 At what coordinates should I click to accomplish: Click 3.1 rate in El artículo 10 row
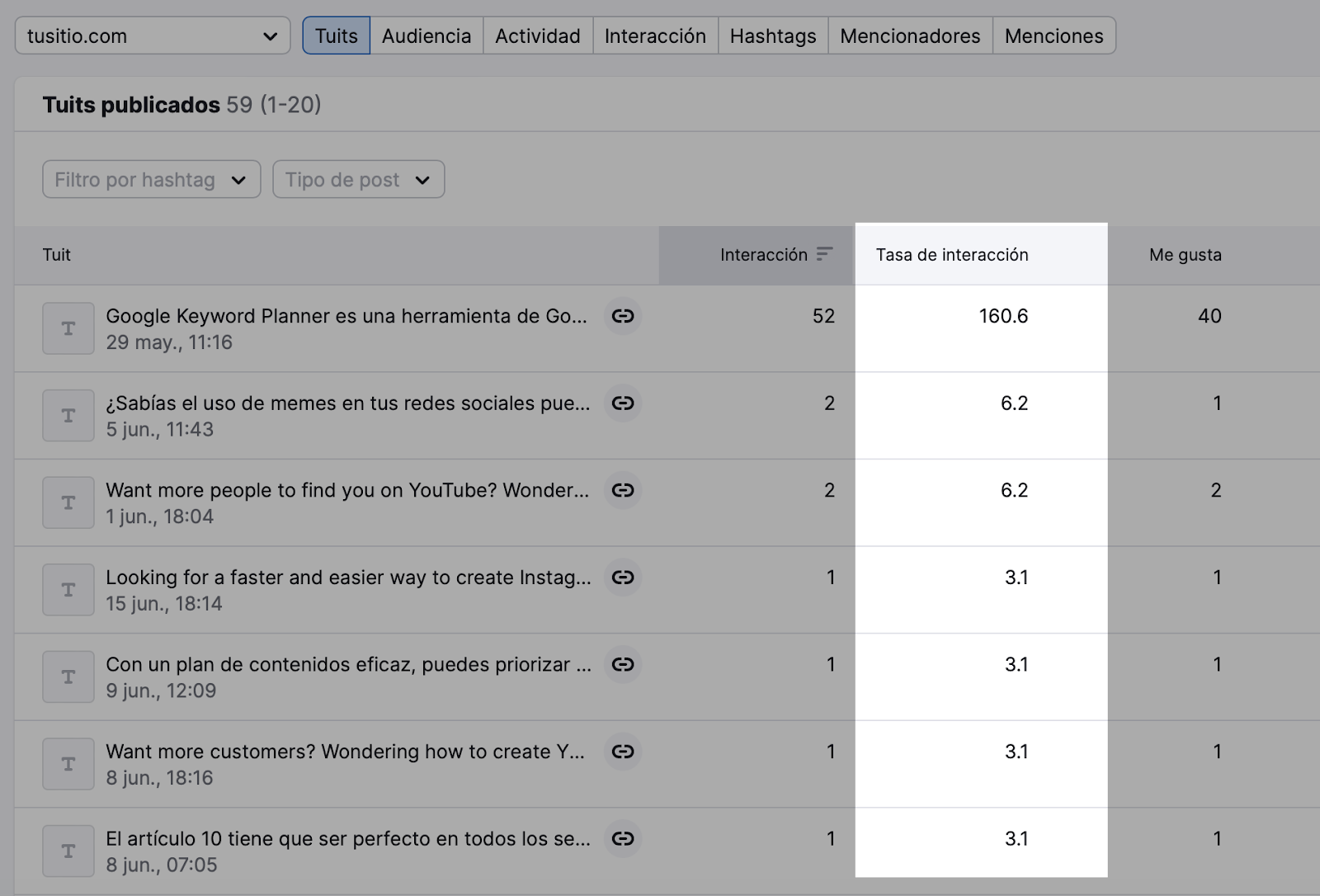click(1016, 838)
